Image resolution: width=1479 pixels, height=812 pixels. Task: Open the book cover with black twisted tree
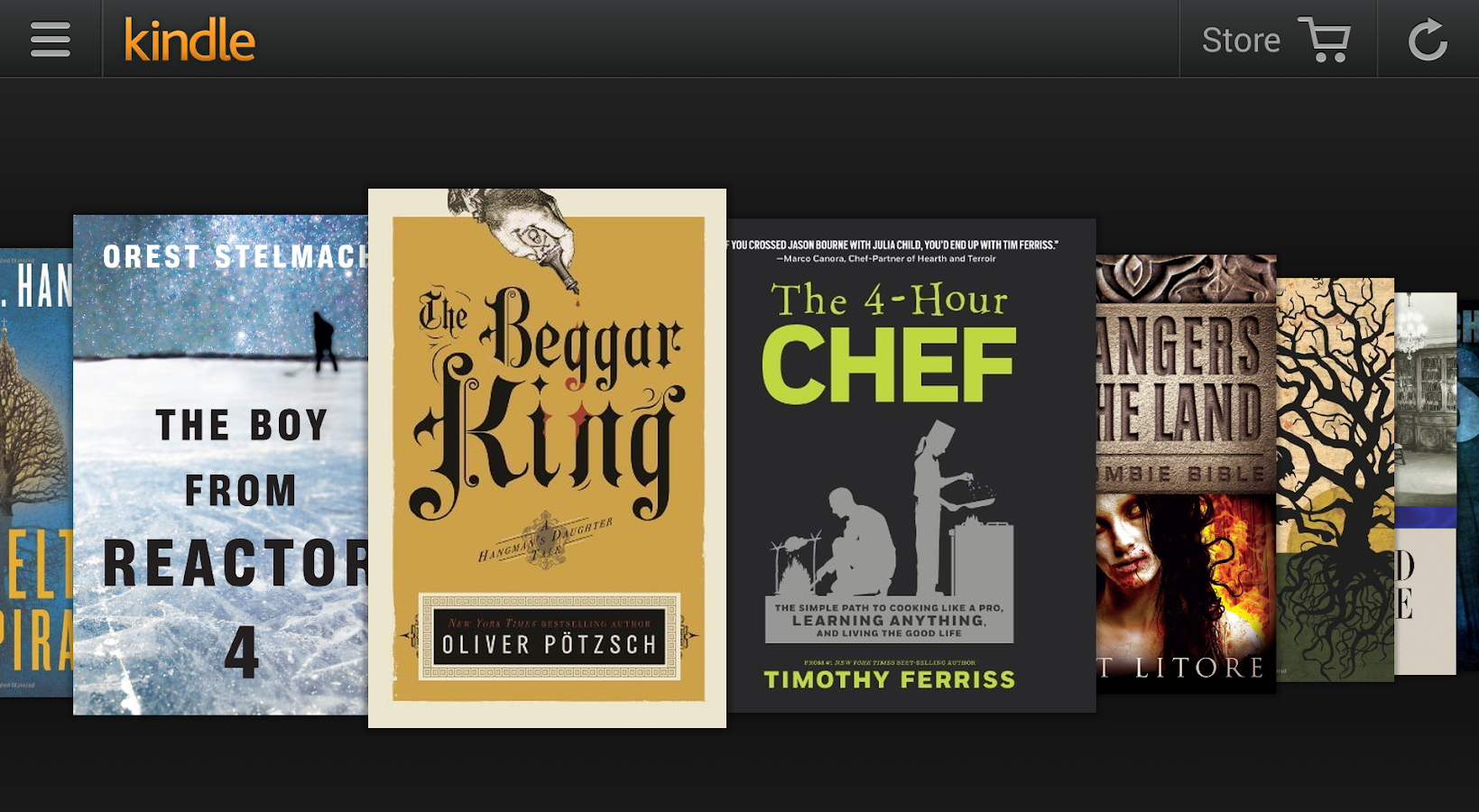[1336, 479]
